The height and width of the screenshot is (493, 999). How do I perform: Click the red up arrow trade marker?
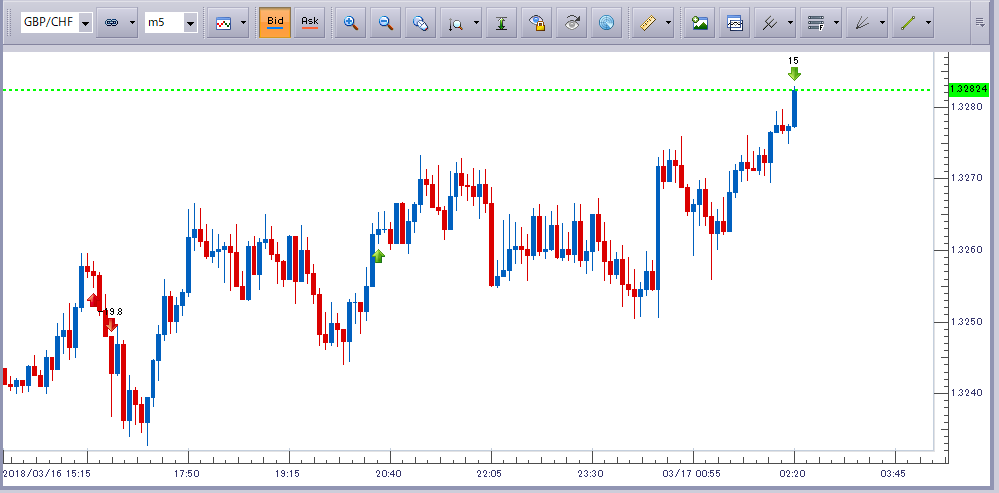(x=92, y=300)
